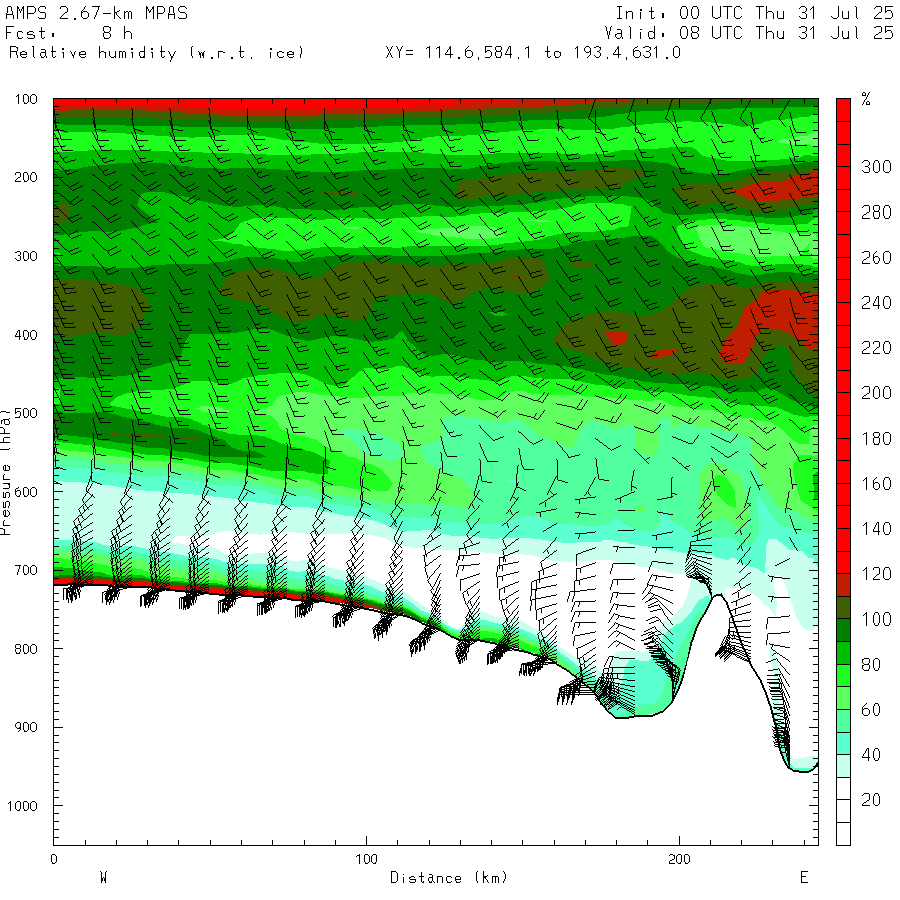This screenshot has height=900, width=900.
Task: Click the colorbar label 60
Action: click(871, 710)
